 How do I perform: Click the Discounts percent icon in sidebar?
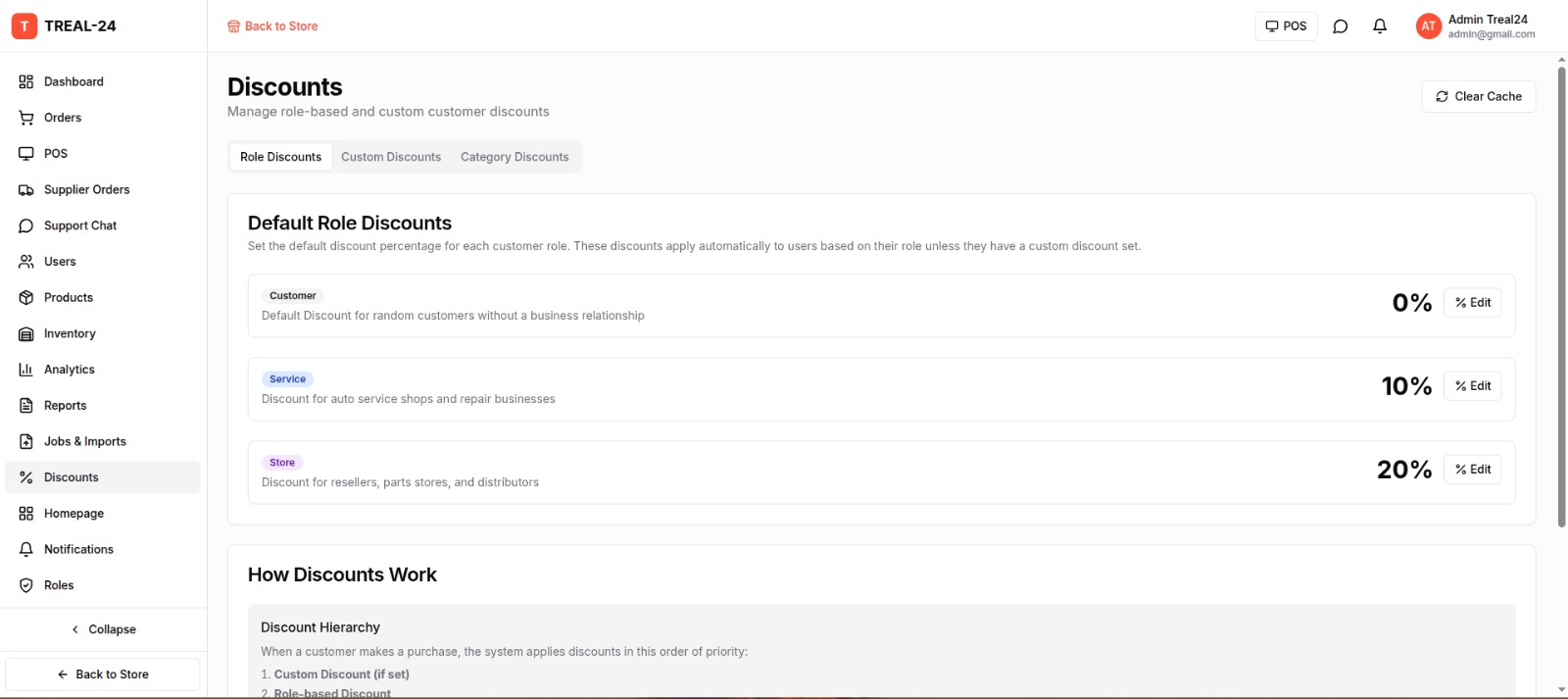click(26, 477)
